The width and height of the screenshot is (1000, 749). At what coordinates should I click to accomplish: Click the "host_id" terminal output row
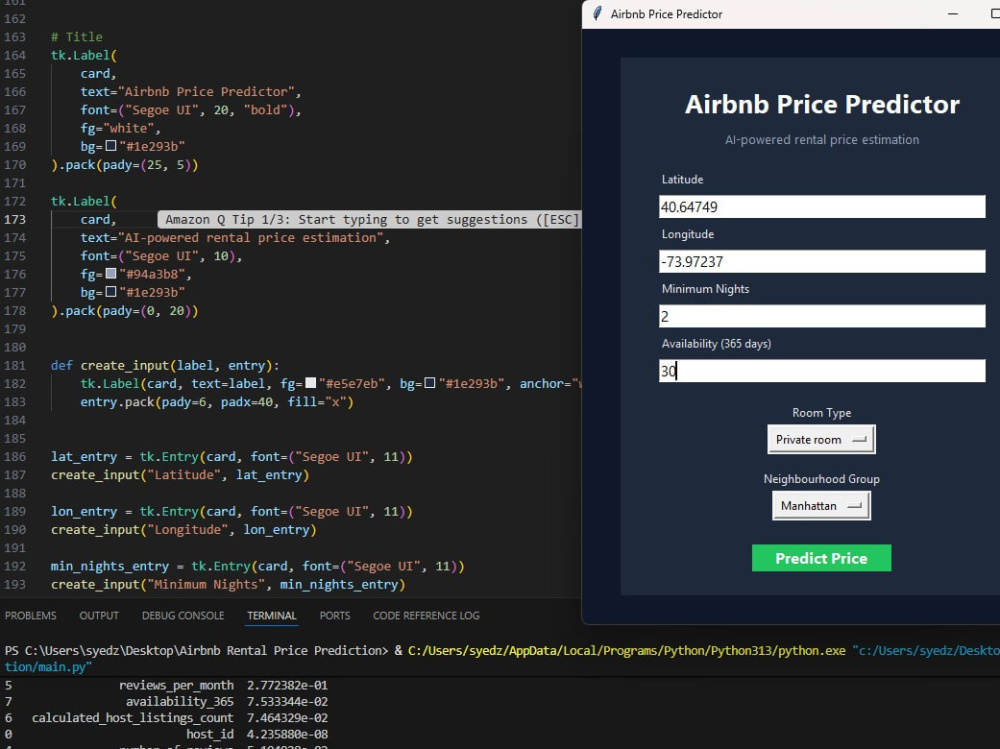(x=166, y=734)
